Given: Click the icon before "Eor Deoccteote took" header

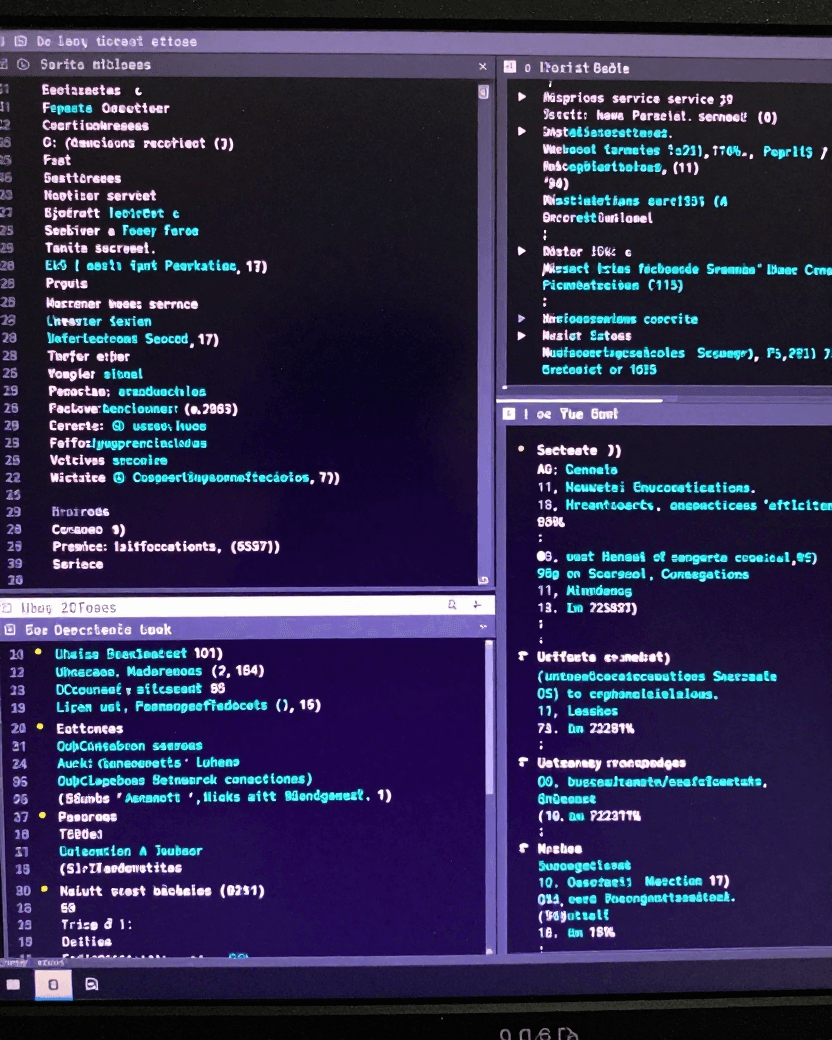Looking at the screenshot, I should click(x=11, y=629).
